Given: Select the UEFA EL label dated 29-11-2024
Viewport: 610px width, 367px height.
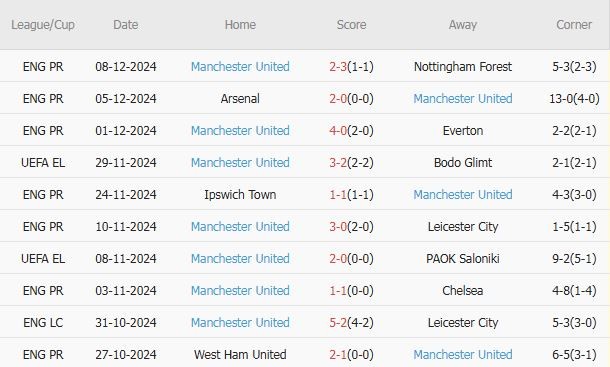Looking at the screenshot, I should (43, 162).
